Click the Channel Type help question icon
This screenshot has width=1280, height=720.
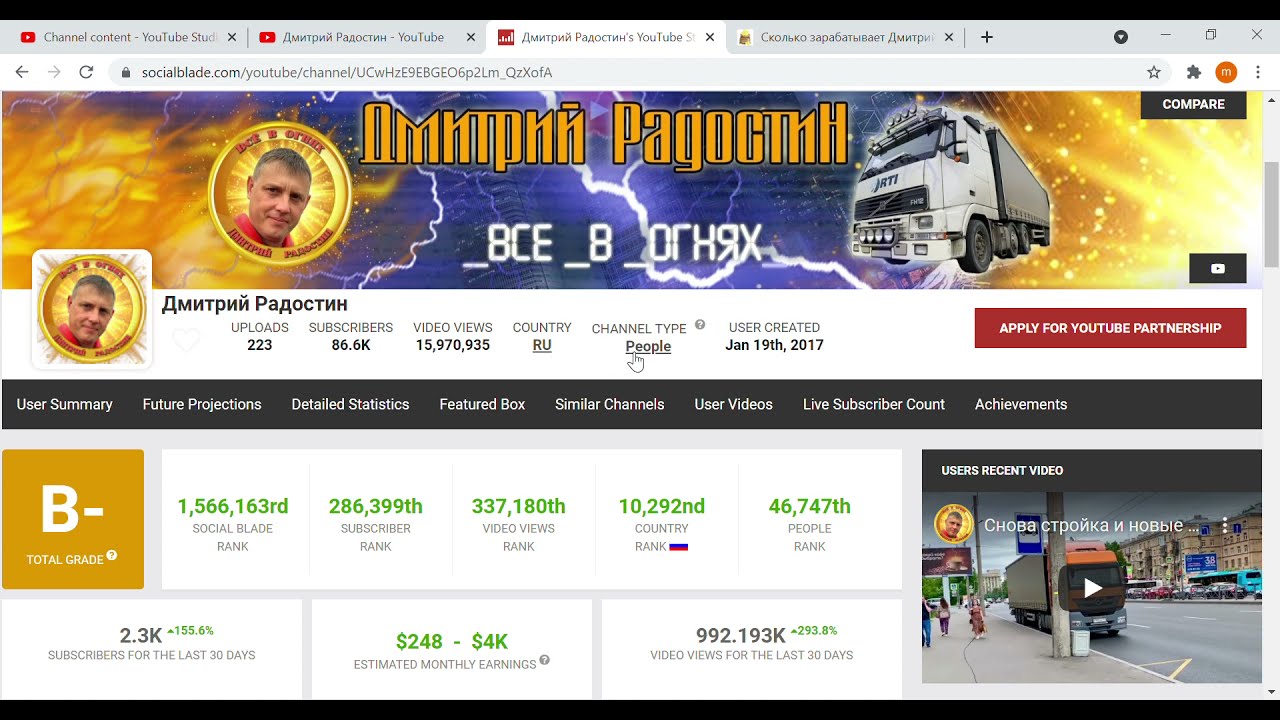click(x=700, y=324)
